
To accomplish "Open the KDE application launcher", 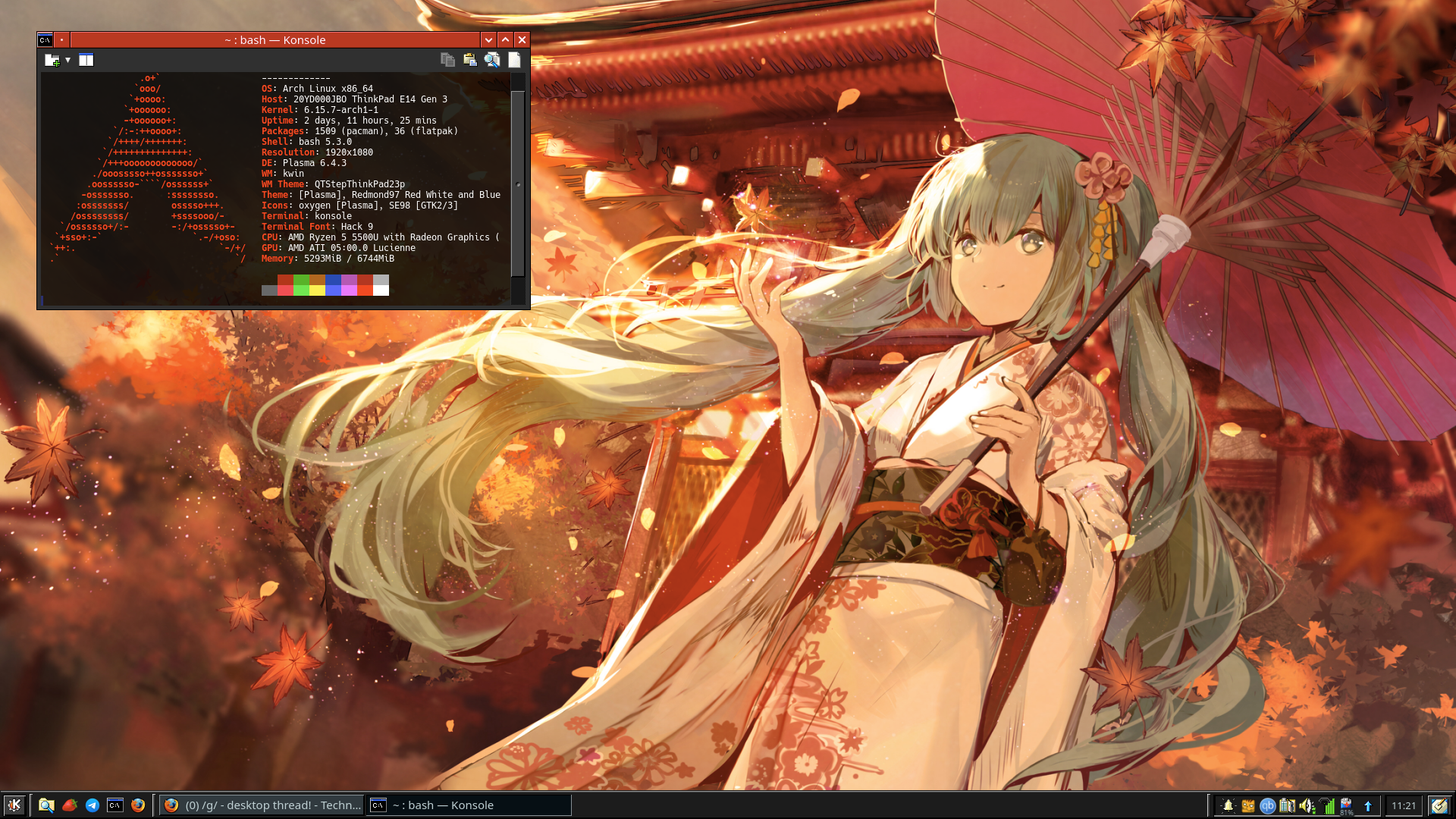I will pos(14,805).
